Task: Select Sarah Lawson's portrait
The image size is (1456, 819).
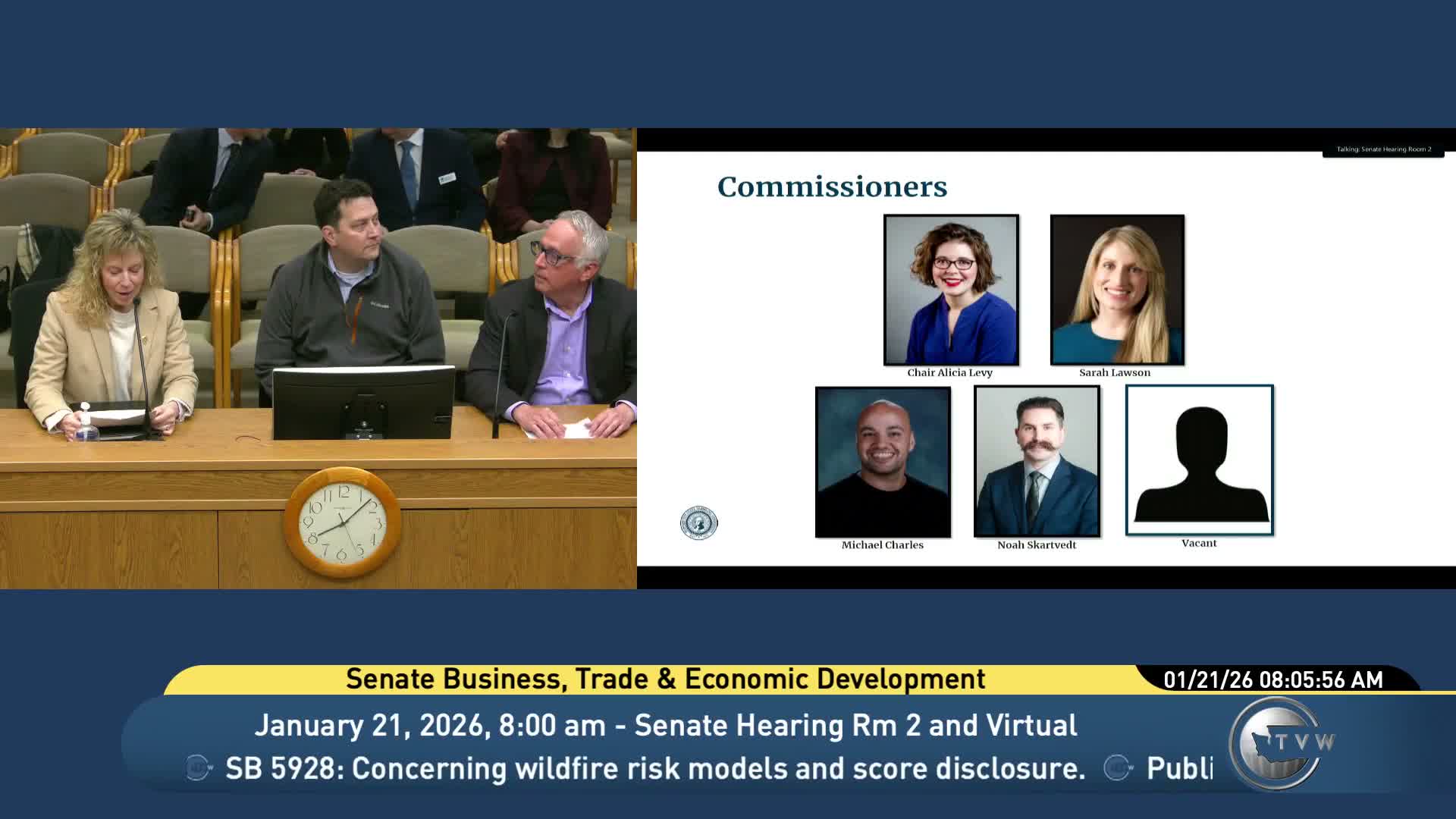Action: coord(1117,290)
